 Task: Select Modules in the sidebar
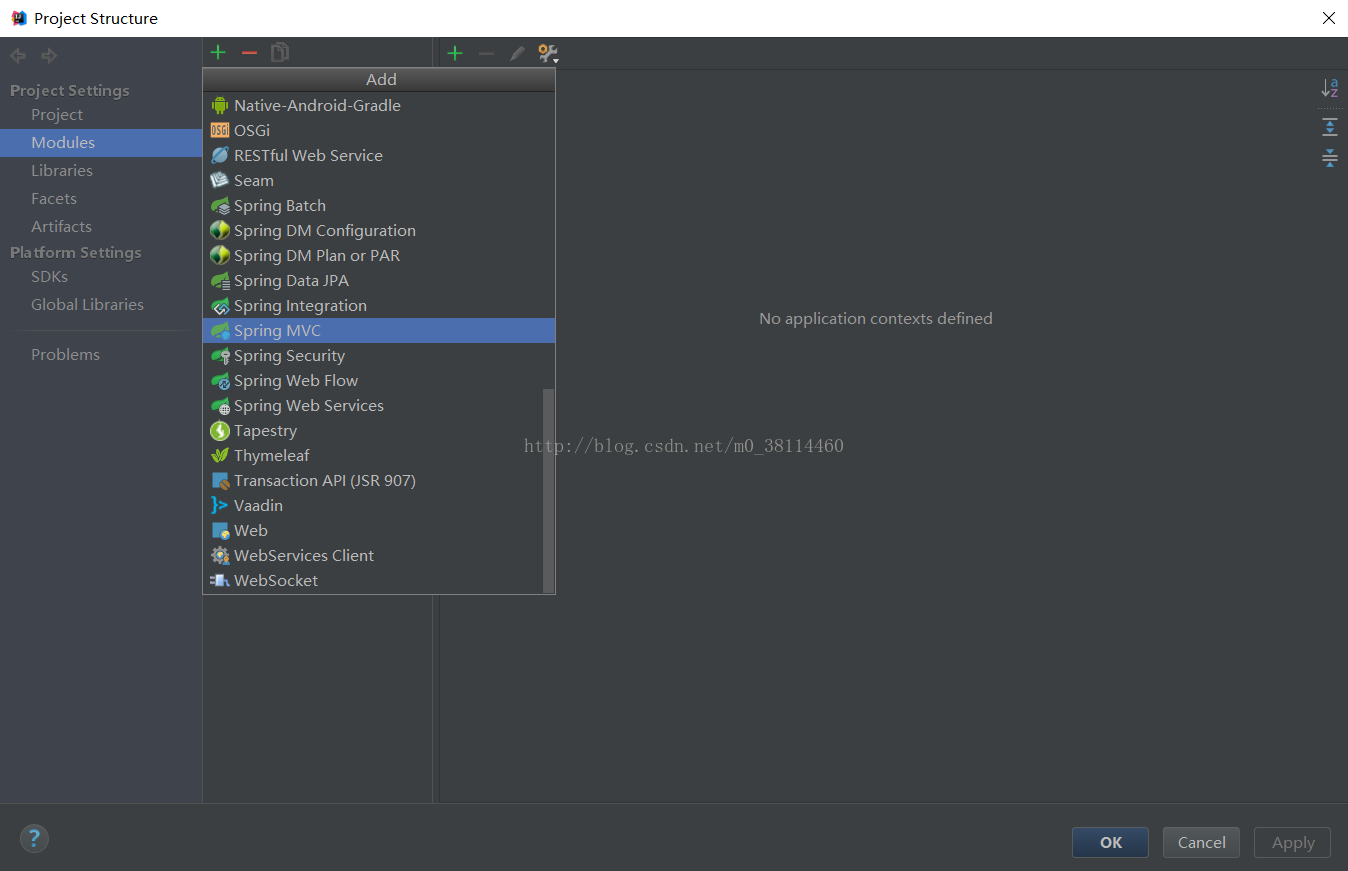point(101,142)
